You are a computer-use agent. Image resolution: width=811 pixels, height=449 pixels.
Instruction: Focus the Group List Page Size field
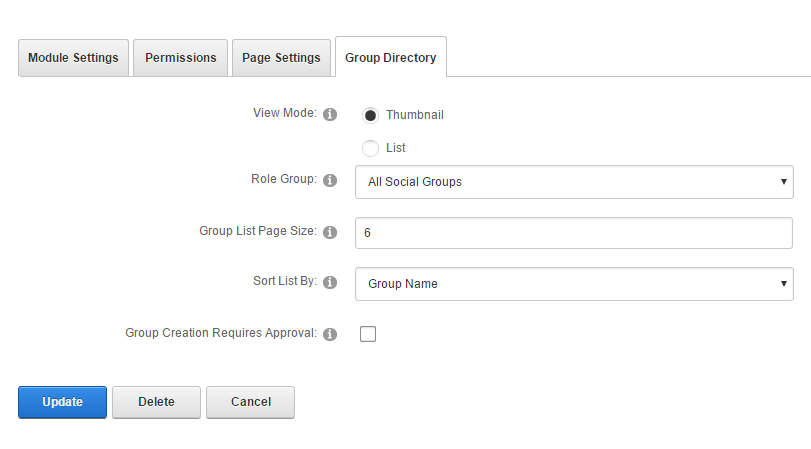pos(574,233)
